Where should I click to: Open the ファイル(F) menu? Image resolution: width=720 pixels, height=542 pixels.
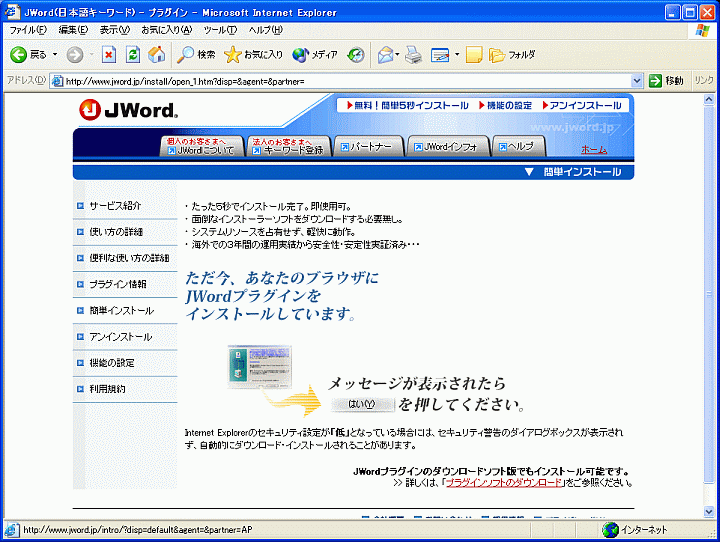click(28, 30)
